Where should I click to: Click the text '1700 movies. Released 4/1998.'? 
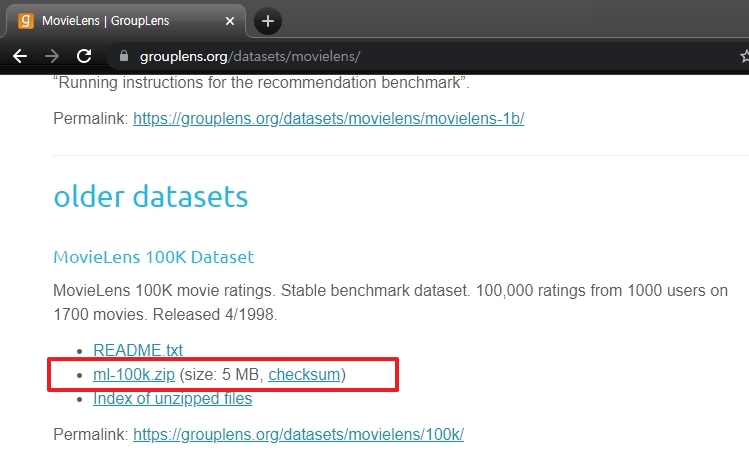click(x=165, y=315)
